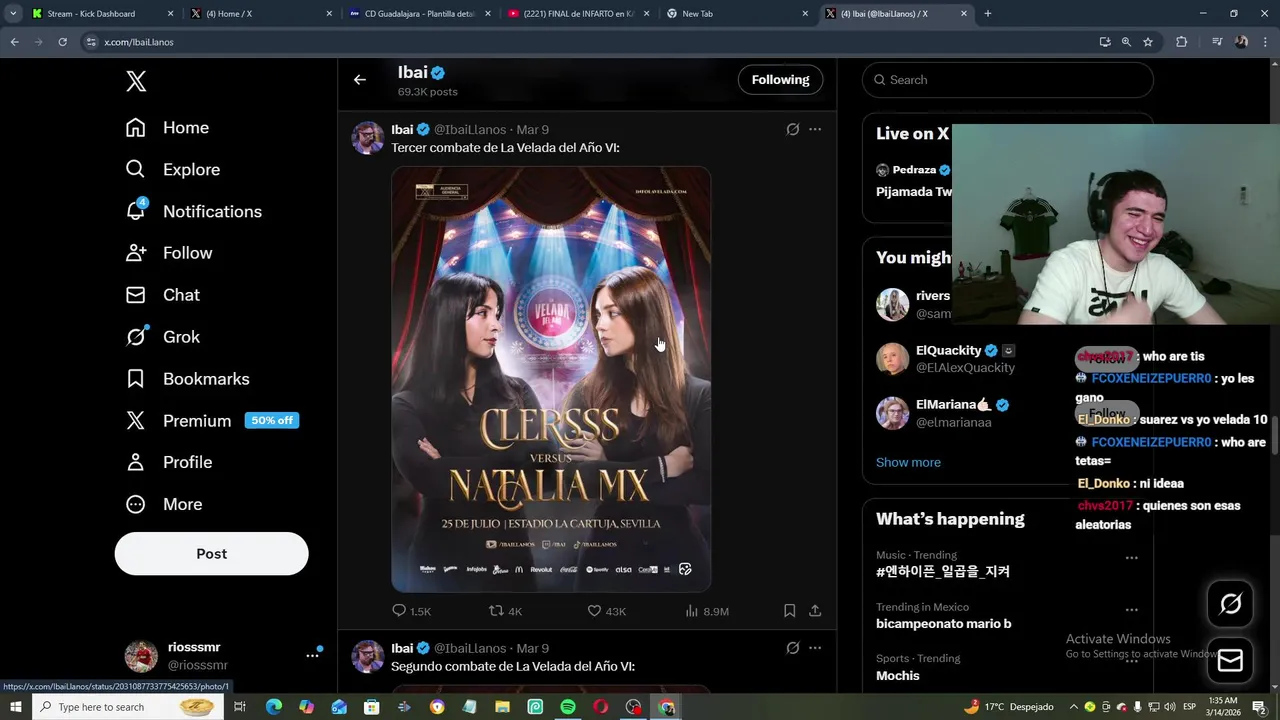The height and width of the screenshot is (720, 1280).
Task: Open Spotify from the taskbar
Action: coord(568,707)
